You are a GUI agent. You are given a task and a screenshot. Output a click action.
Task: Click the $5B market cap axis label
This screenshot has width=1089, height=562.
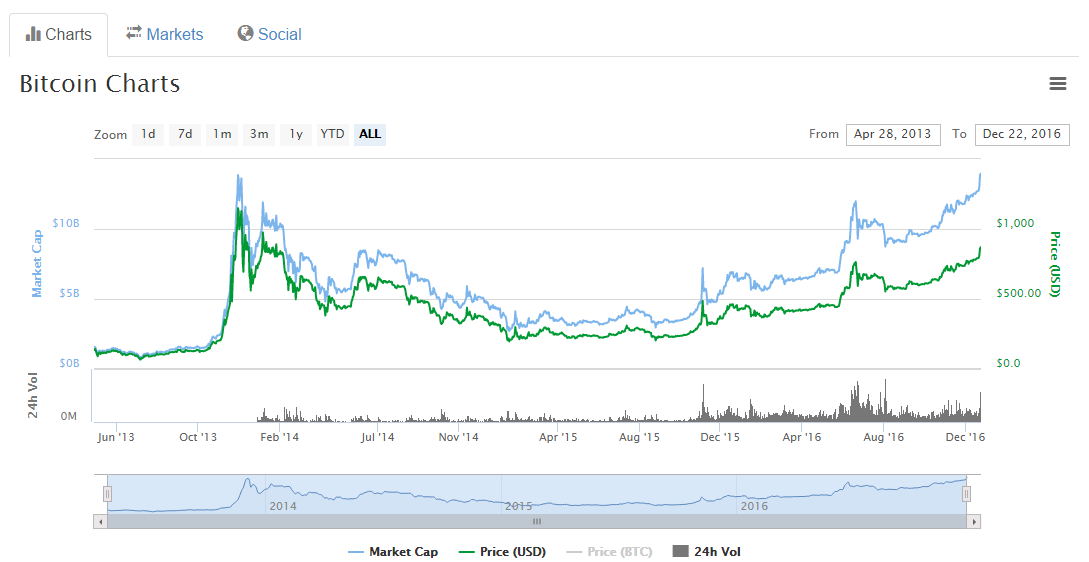[69, 293]
